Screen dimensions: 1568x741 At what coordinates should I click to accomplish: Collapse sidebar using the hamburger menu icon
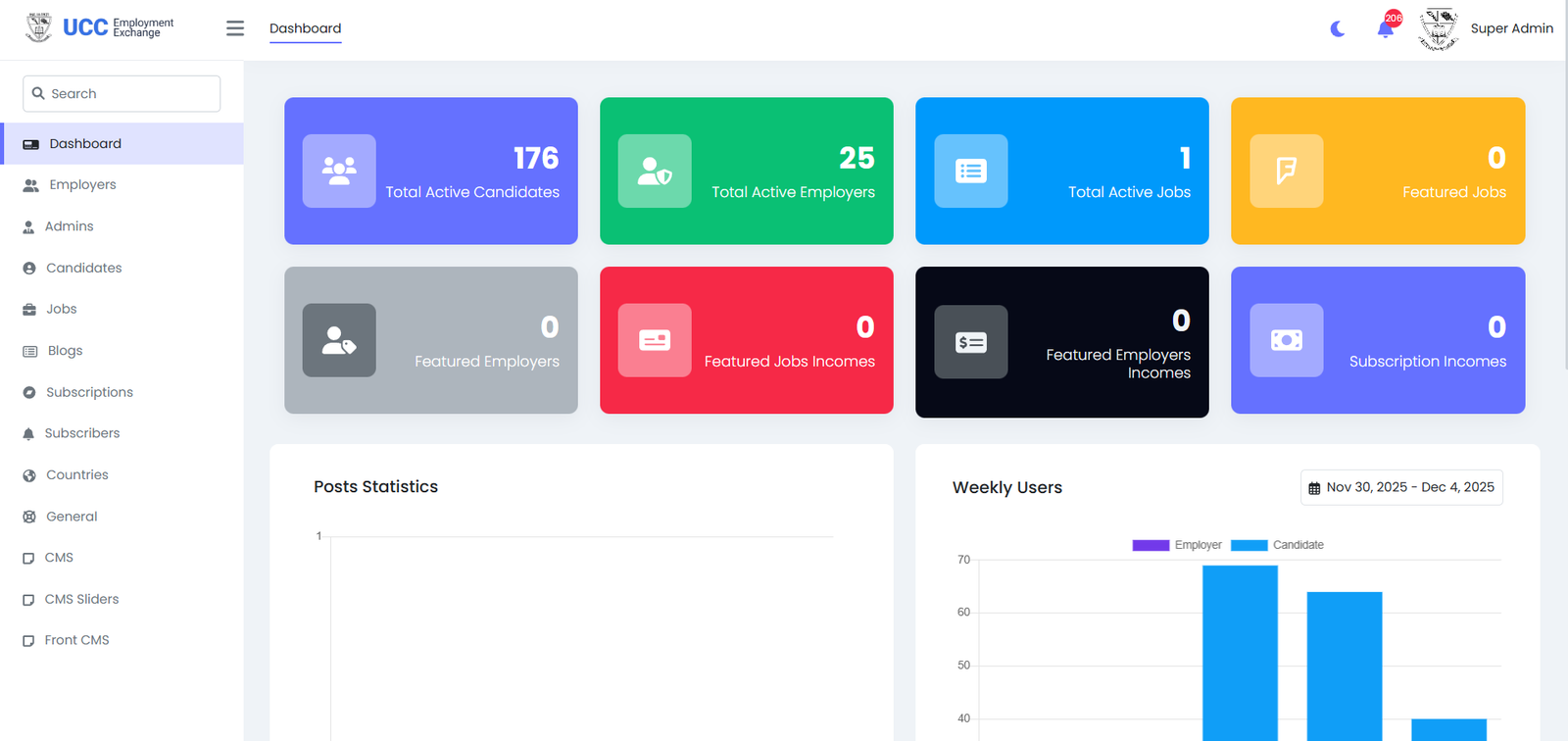pos(235,28)
